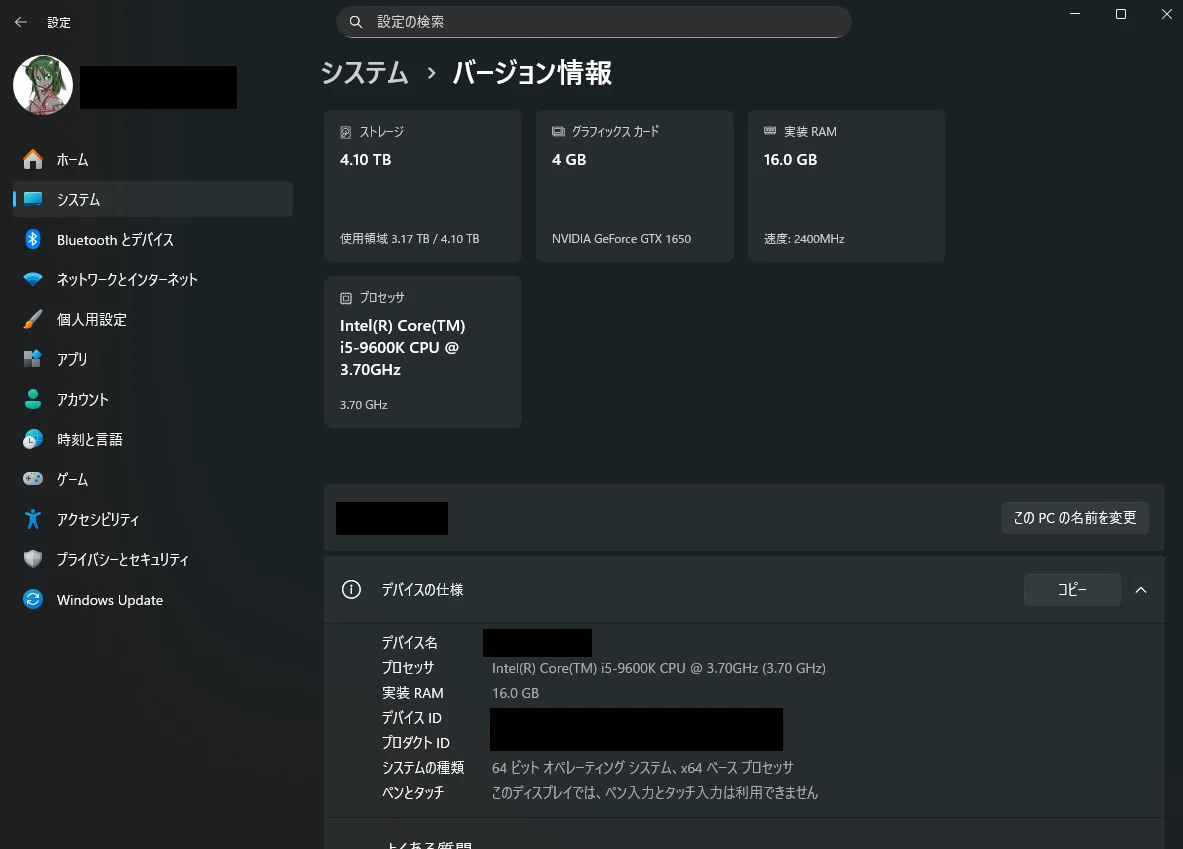Click the プロセッサ i5-9600K card

[x=422, y=352]
